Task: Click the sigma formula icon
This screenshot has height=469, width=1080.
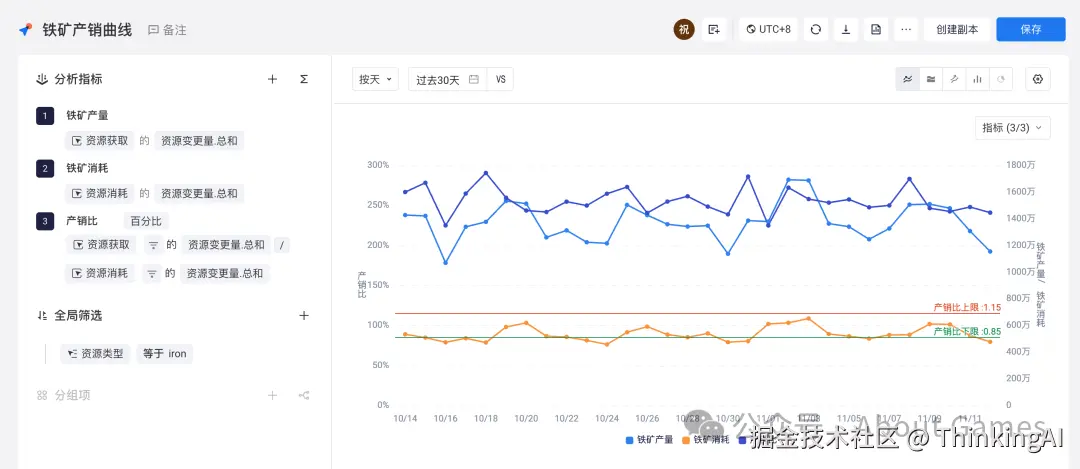Action: coord(304,79)
